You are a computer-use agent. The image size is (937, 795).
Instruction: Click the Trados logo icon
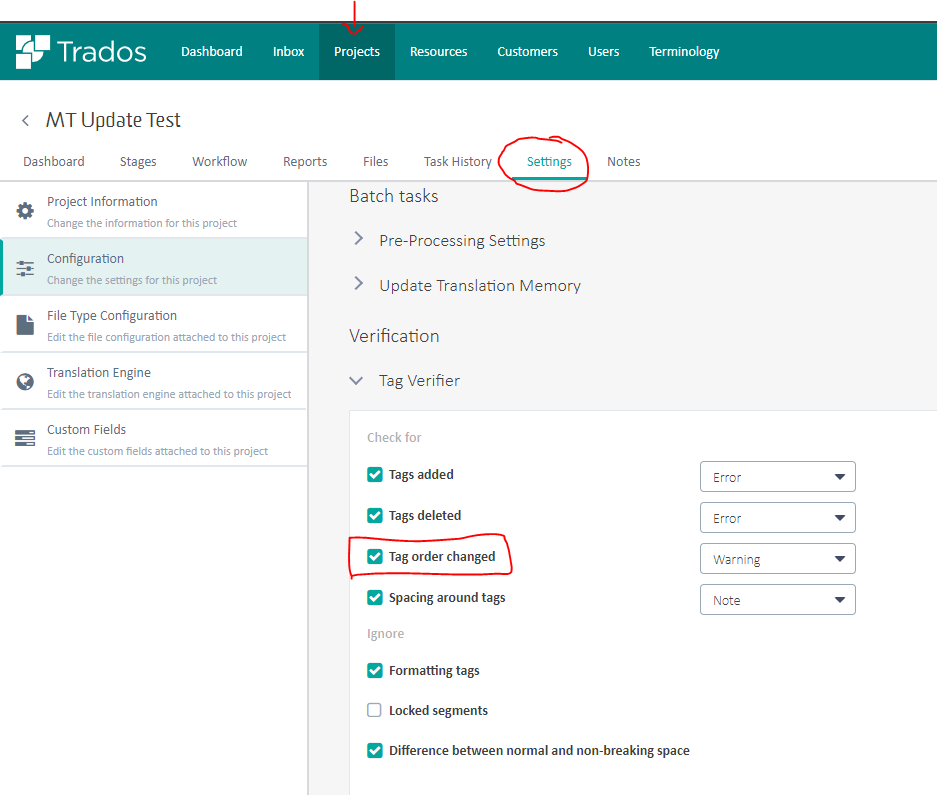[x=35, y=48]
